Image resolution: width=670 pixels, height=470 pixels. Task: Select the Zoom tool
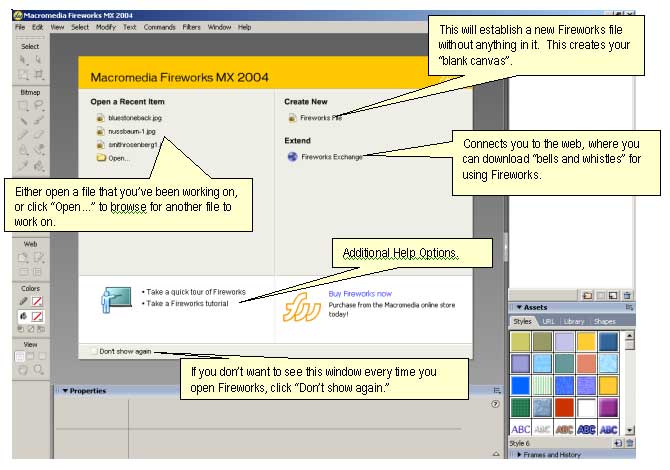click(x=38, y=370)
